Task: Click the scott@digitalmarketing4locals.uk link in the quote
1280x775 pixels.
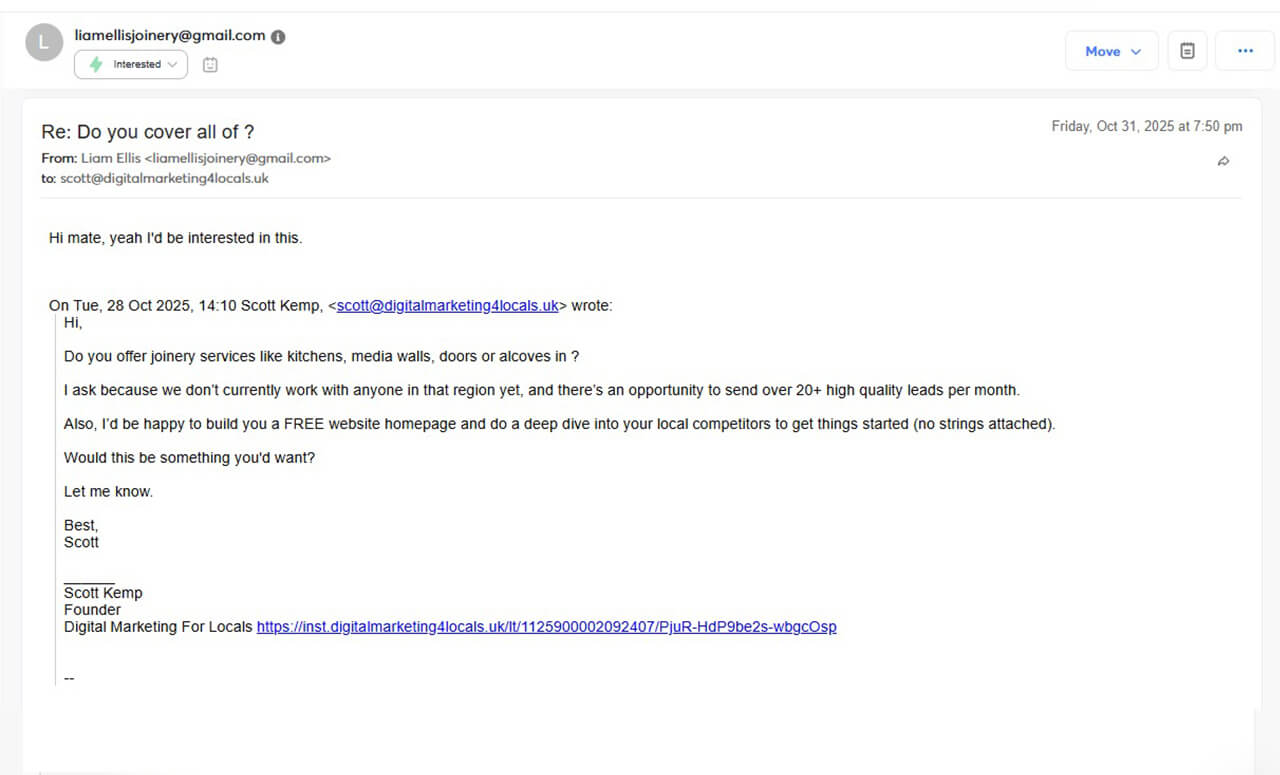Action: click(447, 306)
